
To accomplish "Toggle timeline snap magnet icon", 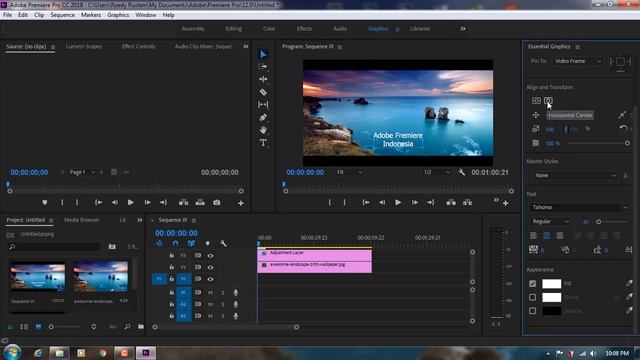I will pos(176,244).
